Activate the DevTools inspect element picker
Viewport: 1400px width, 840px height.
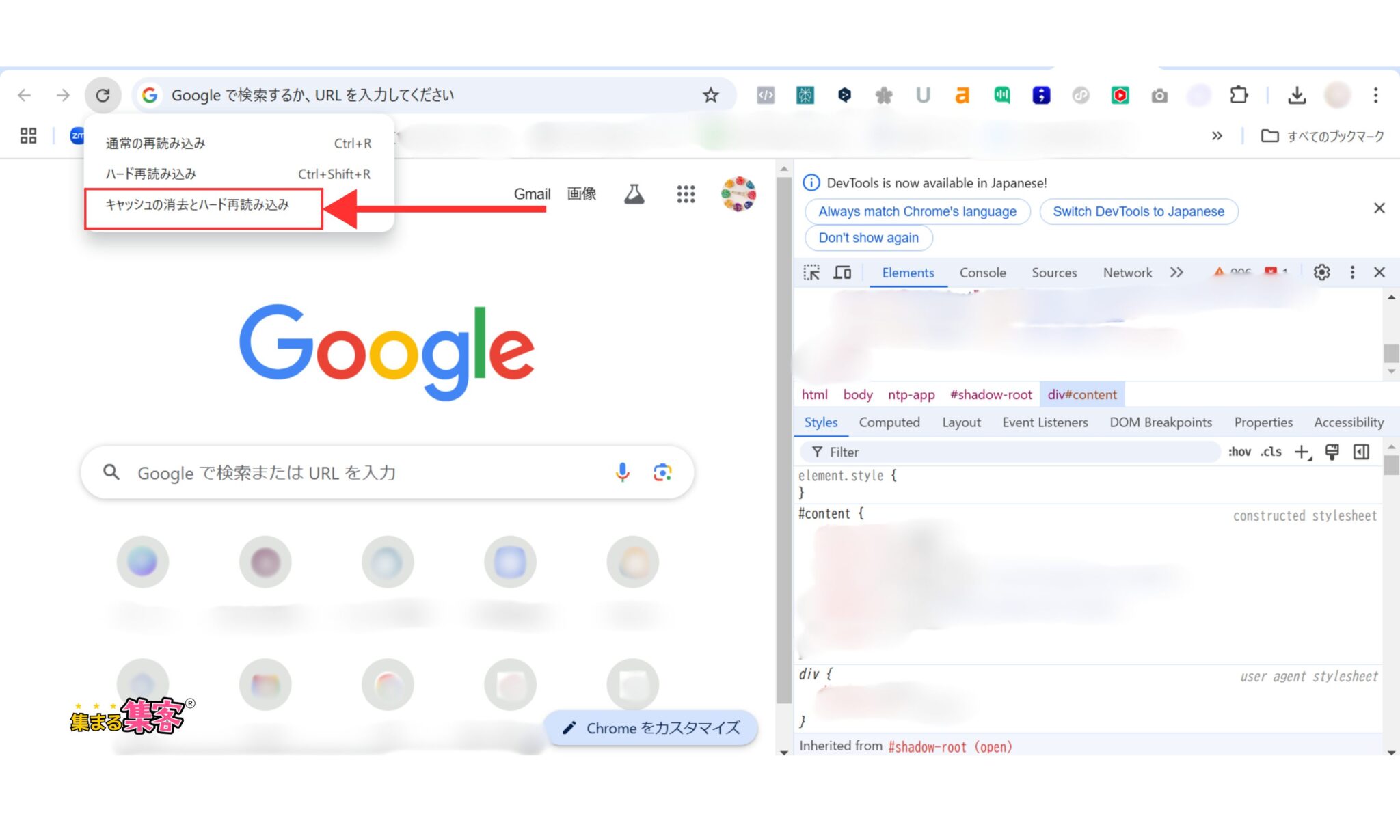pos(811,273)
